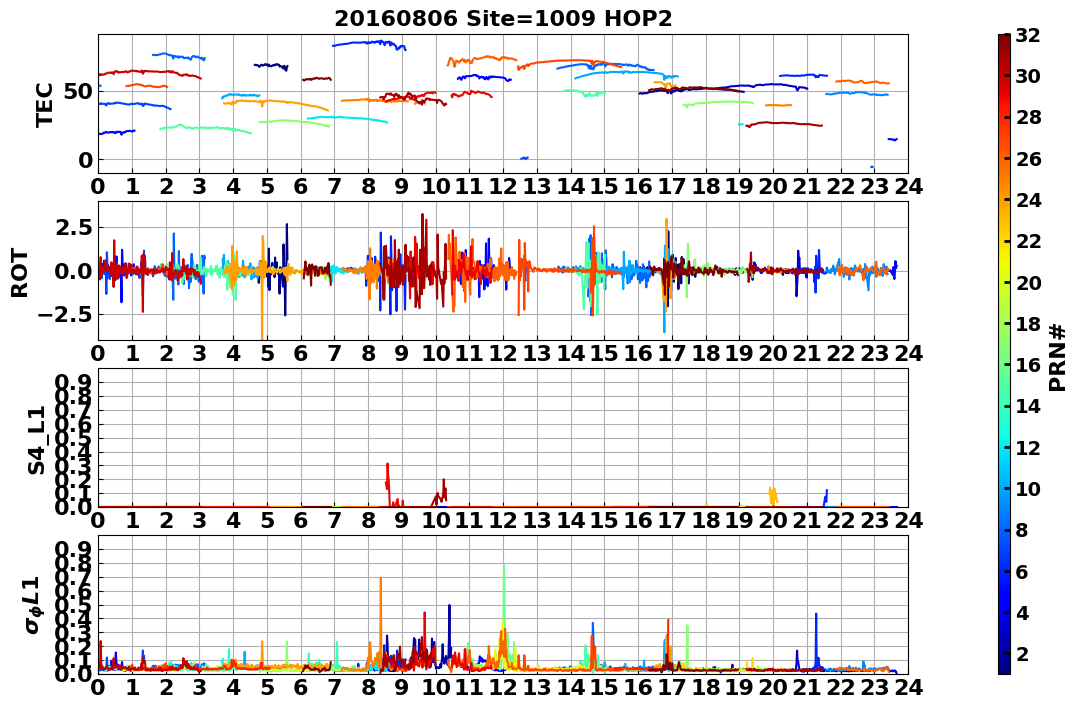The image size is (1077, 709).
Task: Click colorbar tick label '8'
Action: [1022, 530]
